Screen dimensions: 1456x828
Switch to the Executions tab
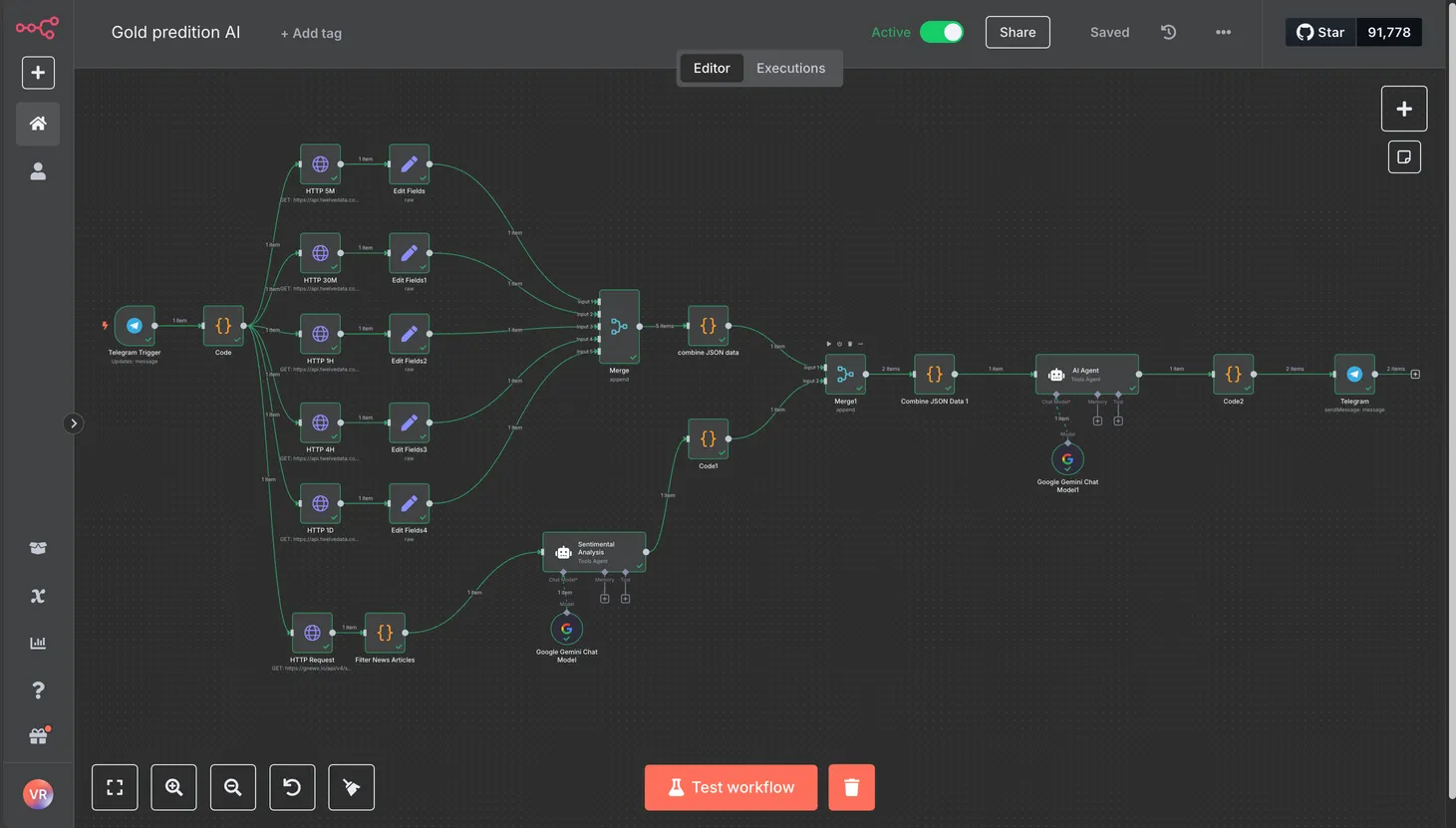pyautogui.click(x=790, y=68)
